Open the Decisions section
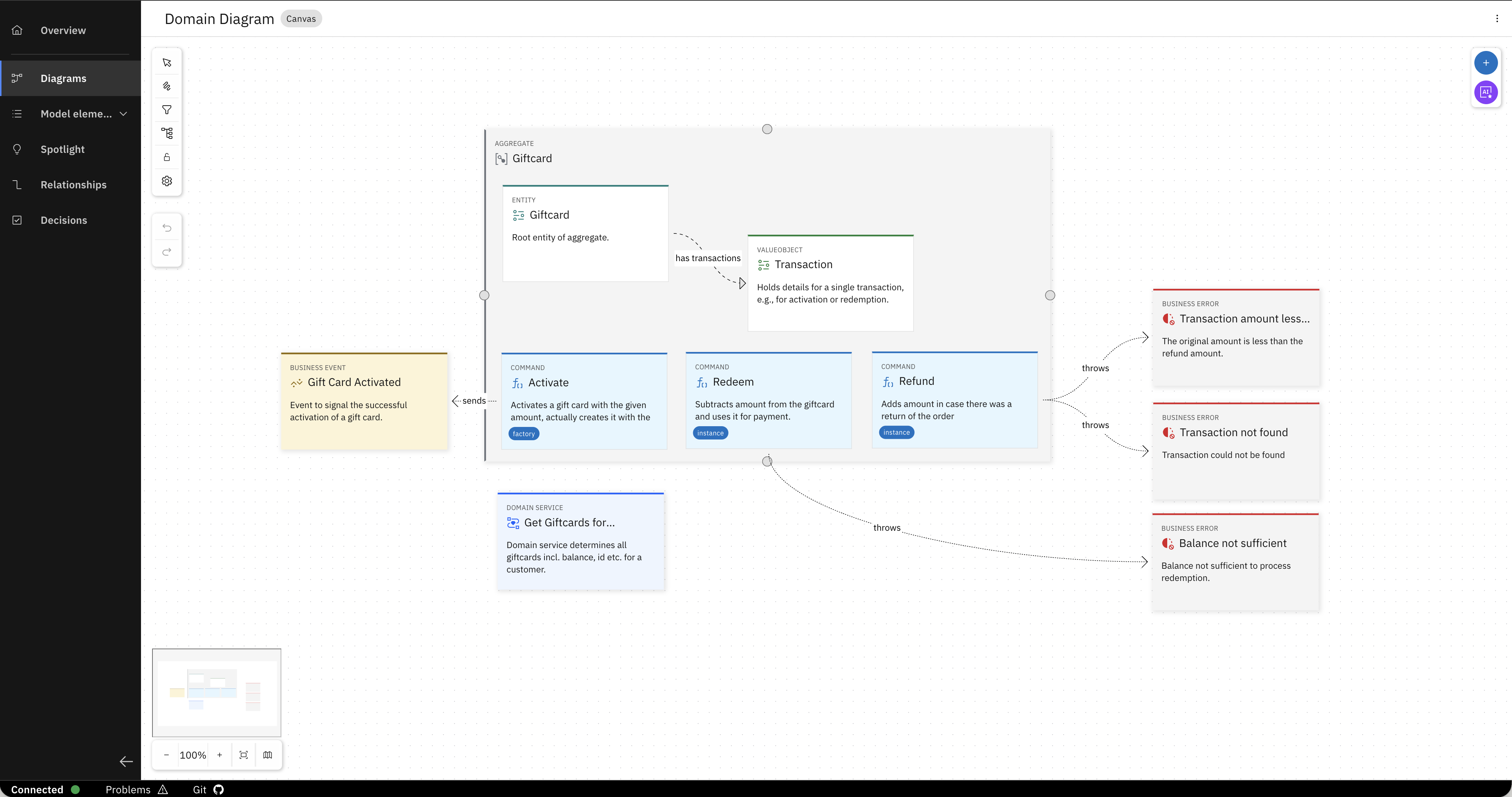This screenshot has height=797, width=1512. pyautogui.click(x=64, y=220)
